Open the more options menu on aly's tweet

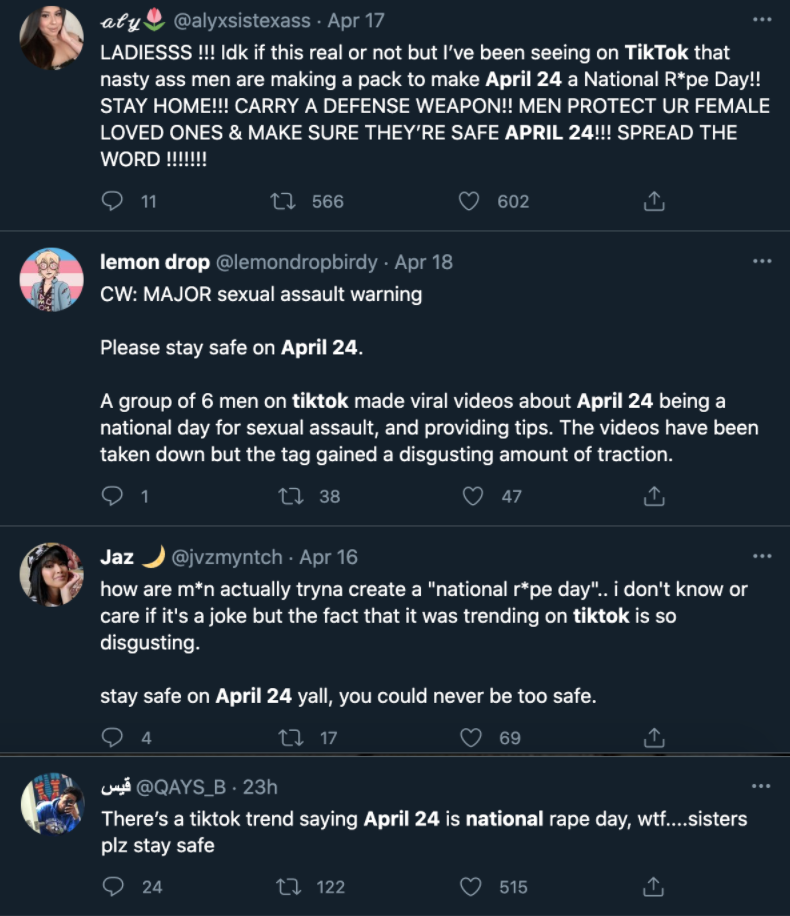(762, 20)
